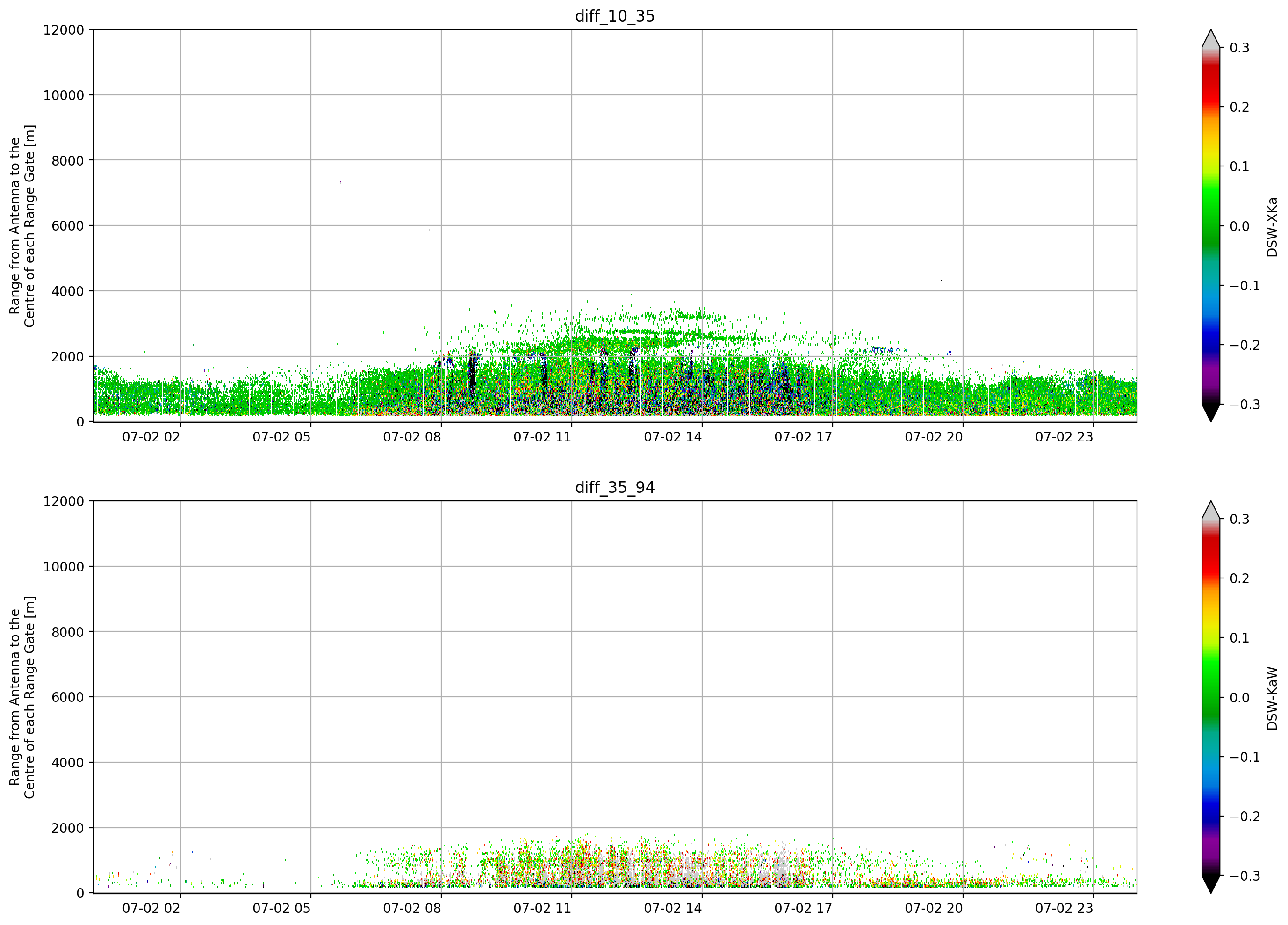The width and height of the screenshot is (1288, 925).
Task: Click the 6000 y-tick in diff_35_94 plot
Action: point(68,698)
